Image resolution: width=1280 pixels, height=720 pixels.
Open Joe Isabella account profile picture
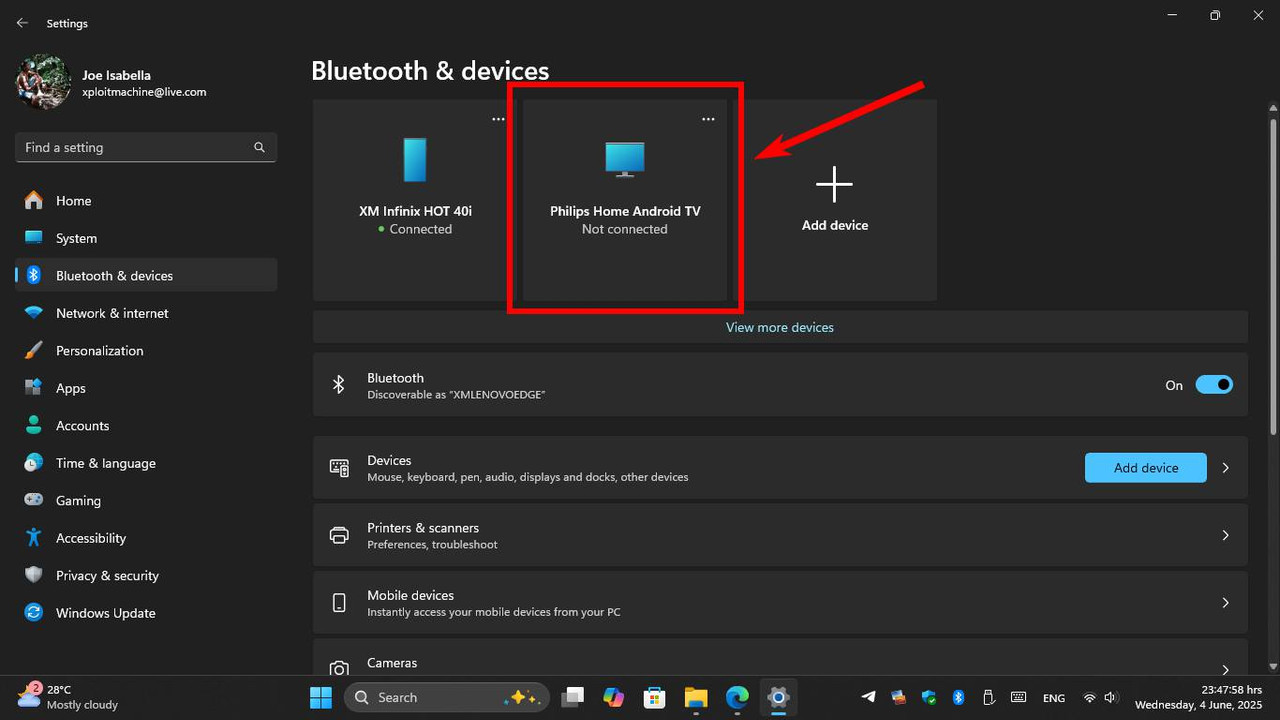43,82
